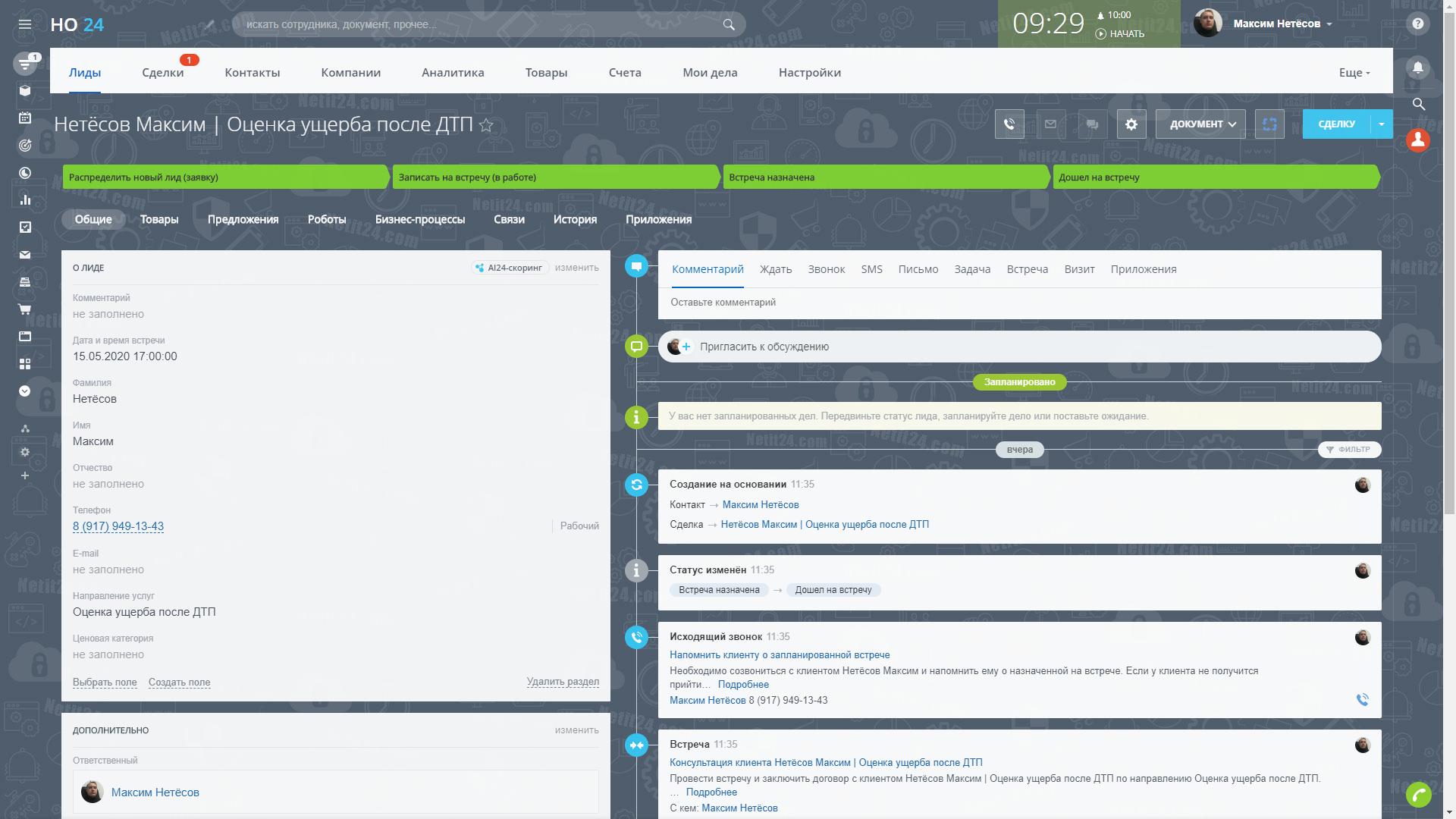Start workday with Начать button
The height and width of the screenshot is (819, 1456).
tap(1120, 34)
